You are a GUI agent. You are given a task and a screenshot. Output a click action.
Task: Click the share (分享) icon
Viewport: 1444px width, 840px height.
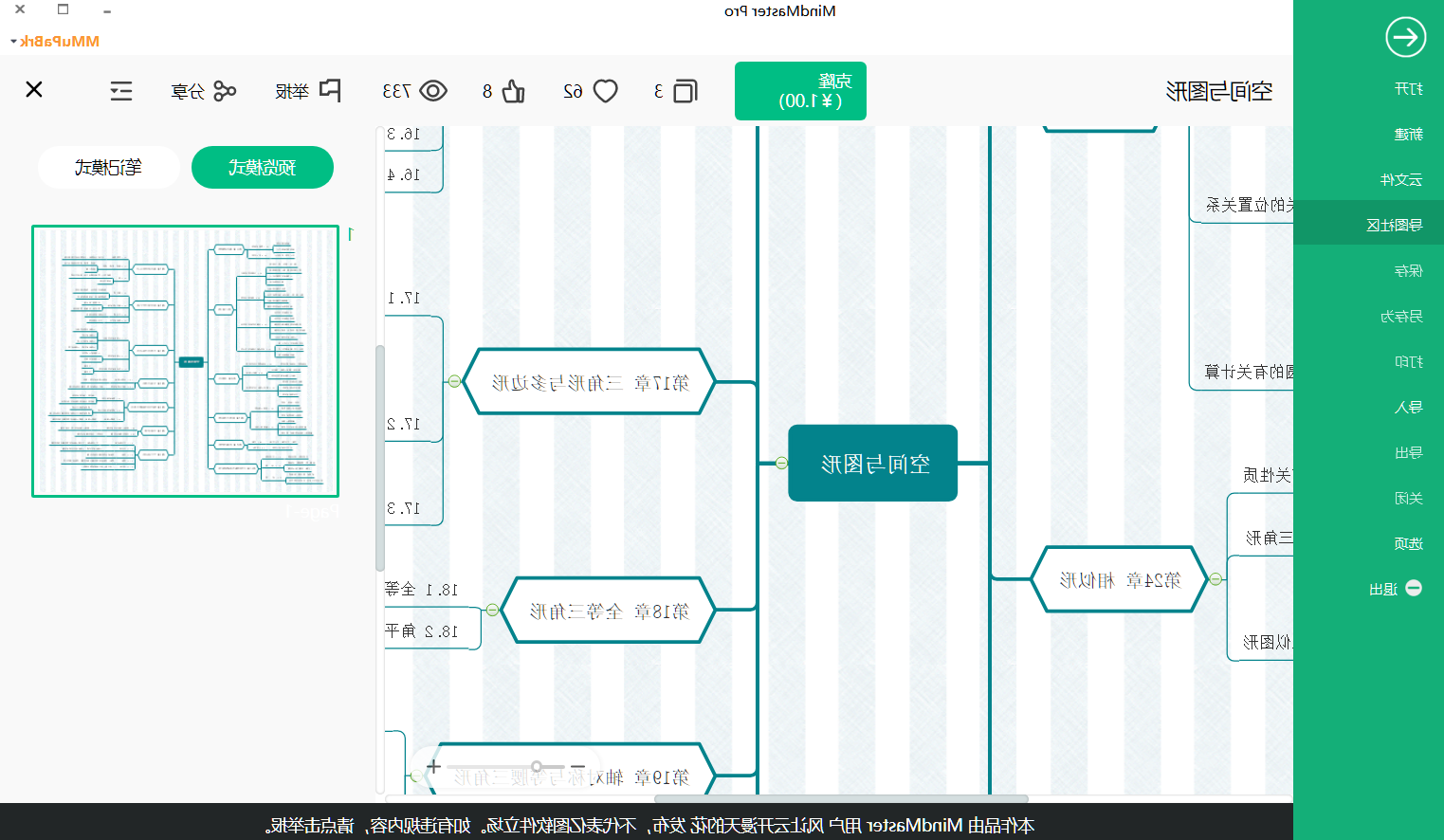(x=225, y=91)
